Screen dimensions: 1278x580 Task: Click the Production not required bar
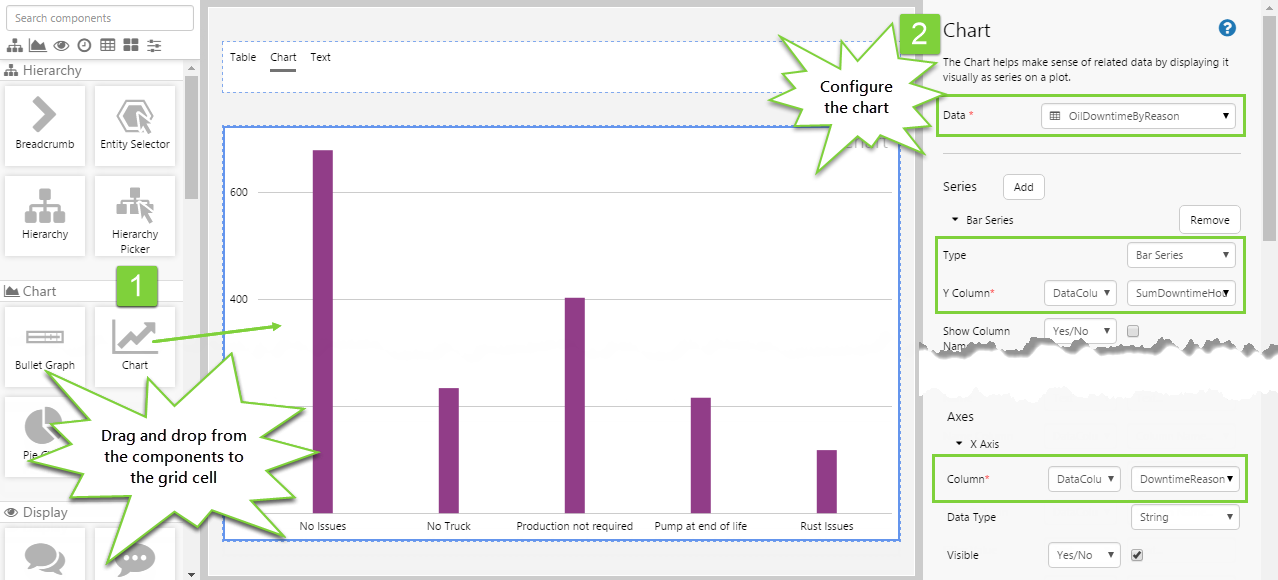575,406
